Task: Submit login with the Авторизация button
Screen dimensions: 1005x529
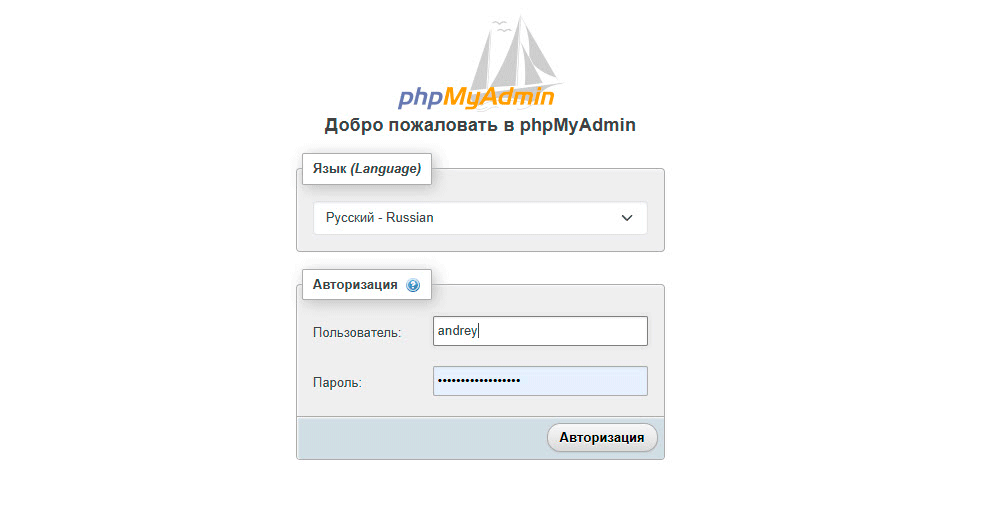Action: pyautogui.click(x=602, y=437)
